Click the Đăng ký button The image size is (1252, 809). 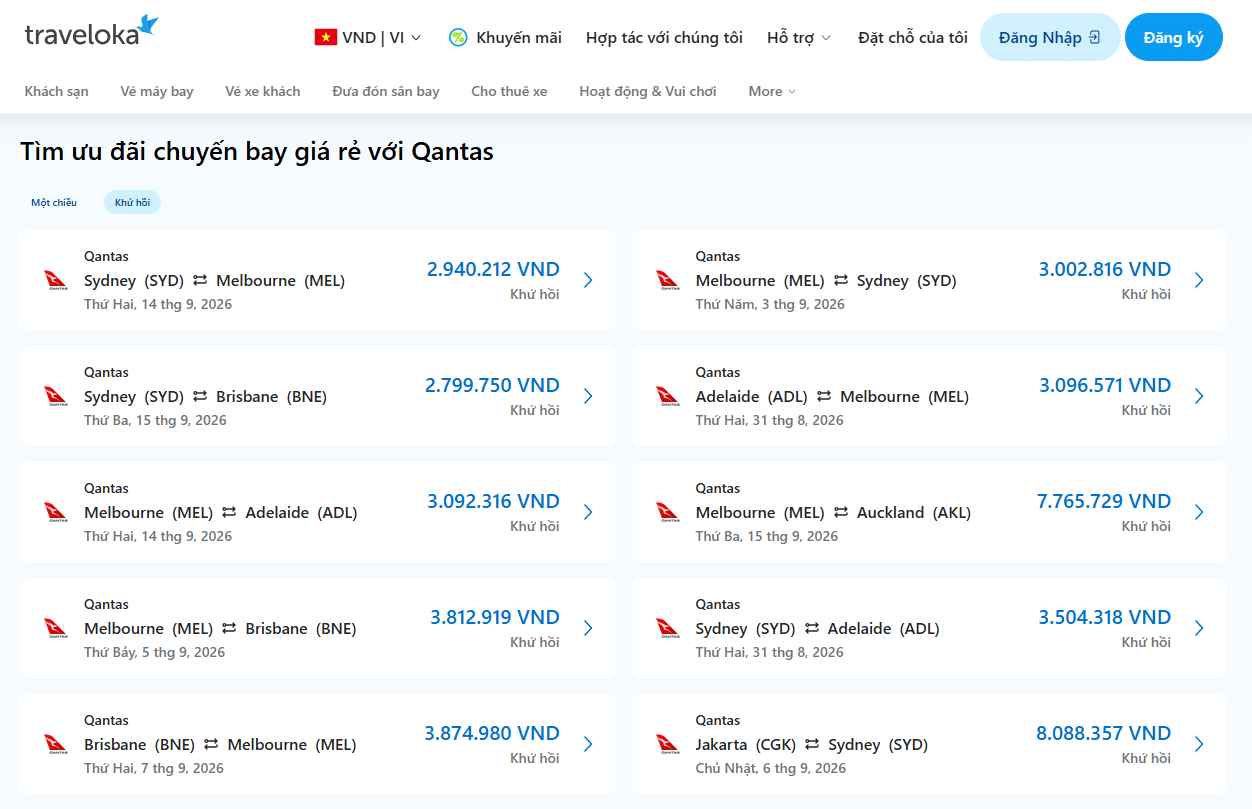coord(1174,37)
